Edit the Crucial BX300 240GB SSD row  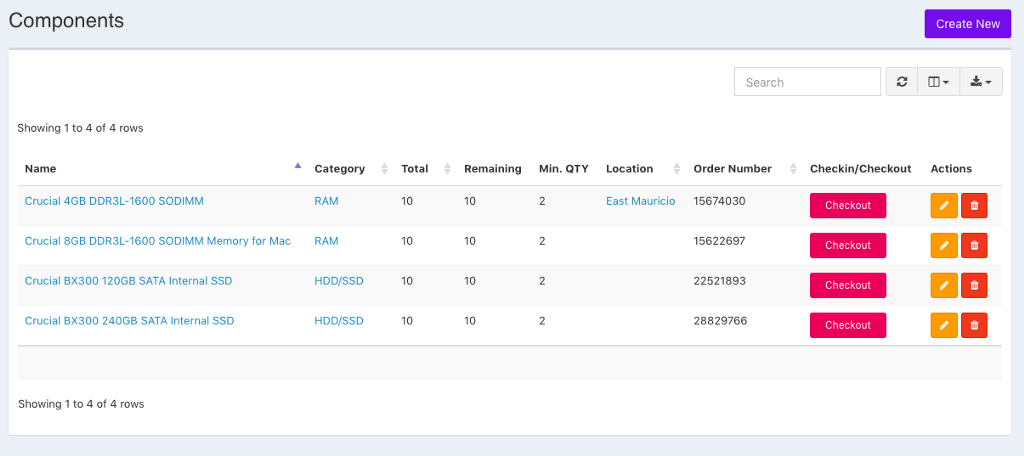(x=943, y=325)
